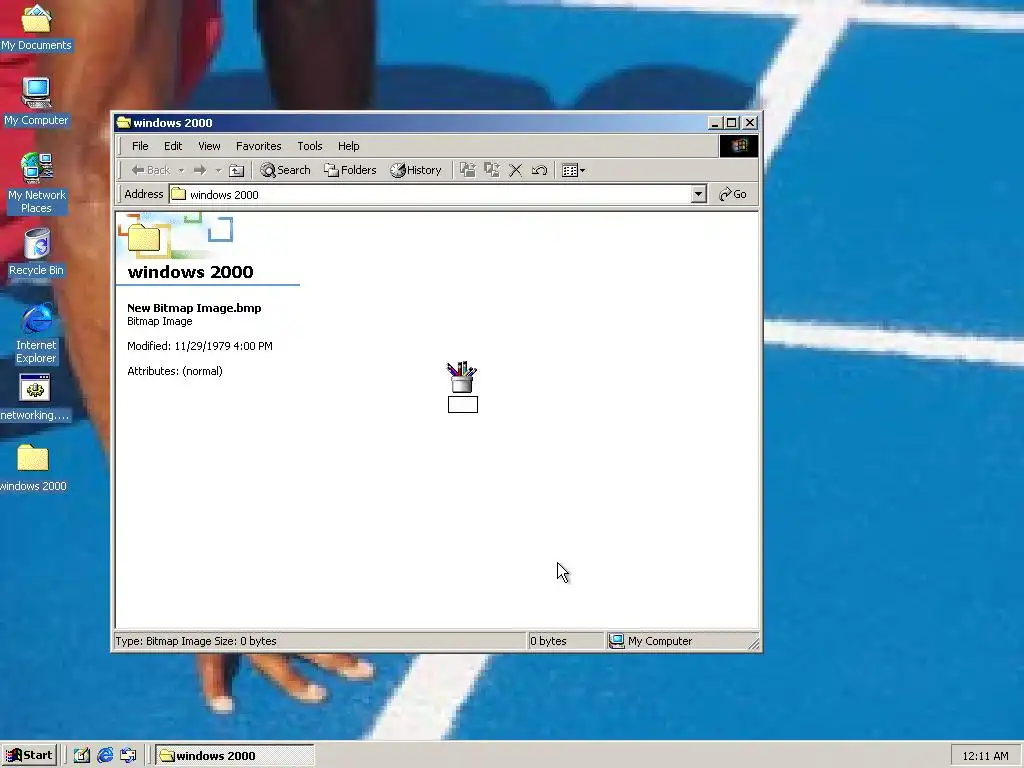The height and width of the screenshot is (768, 1024).
Task: Open the Edit menu
Action: coord(172,146)
